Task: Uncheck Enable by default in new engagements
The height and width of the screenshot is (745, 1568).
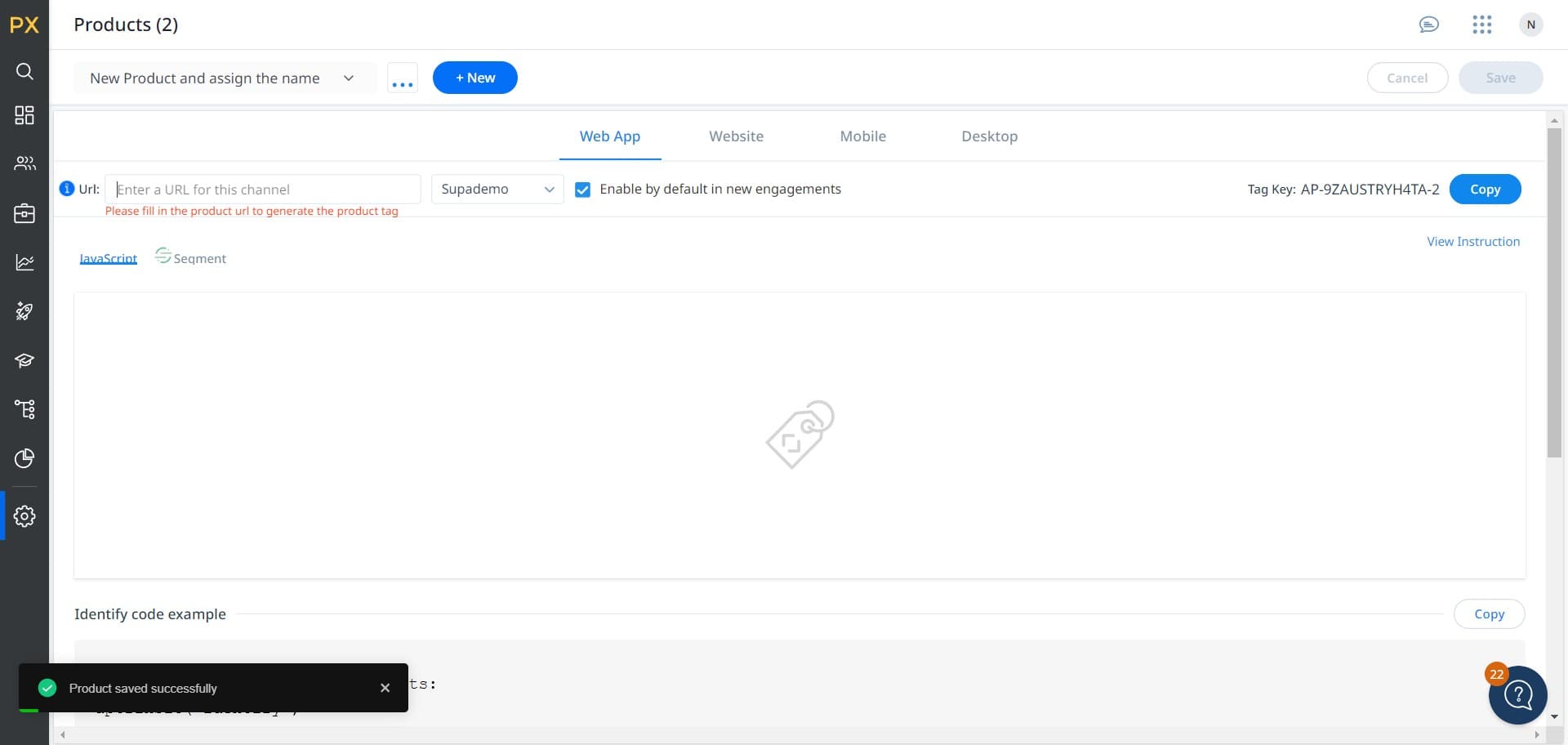Action: [582, 189]
